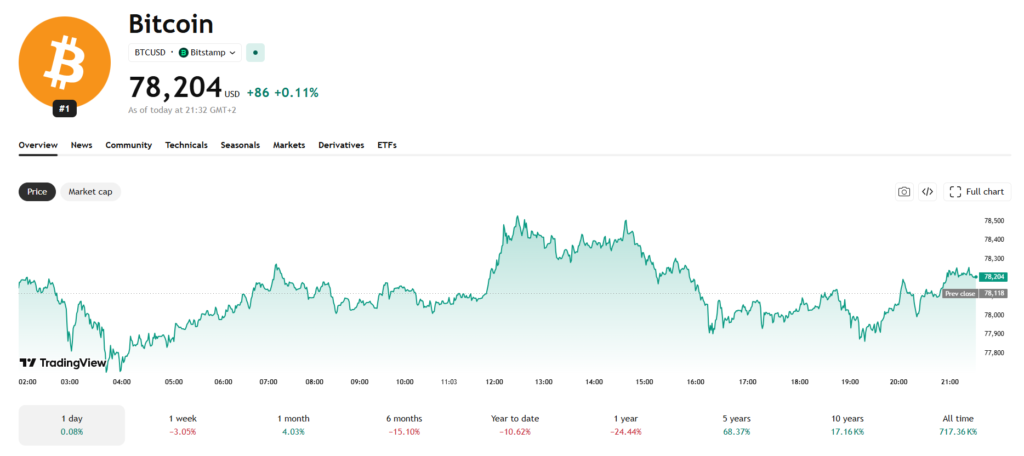
Task: Click the 04:00 time axis label
Action: (120, 382)
